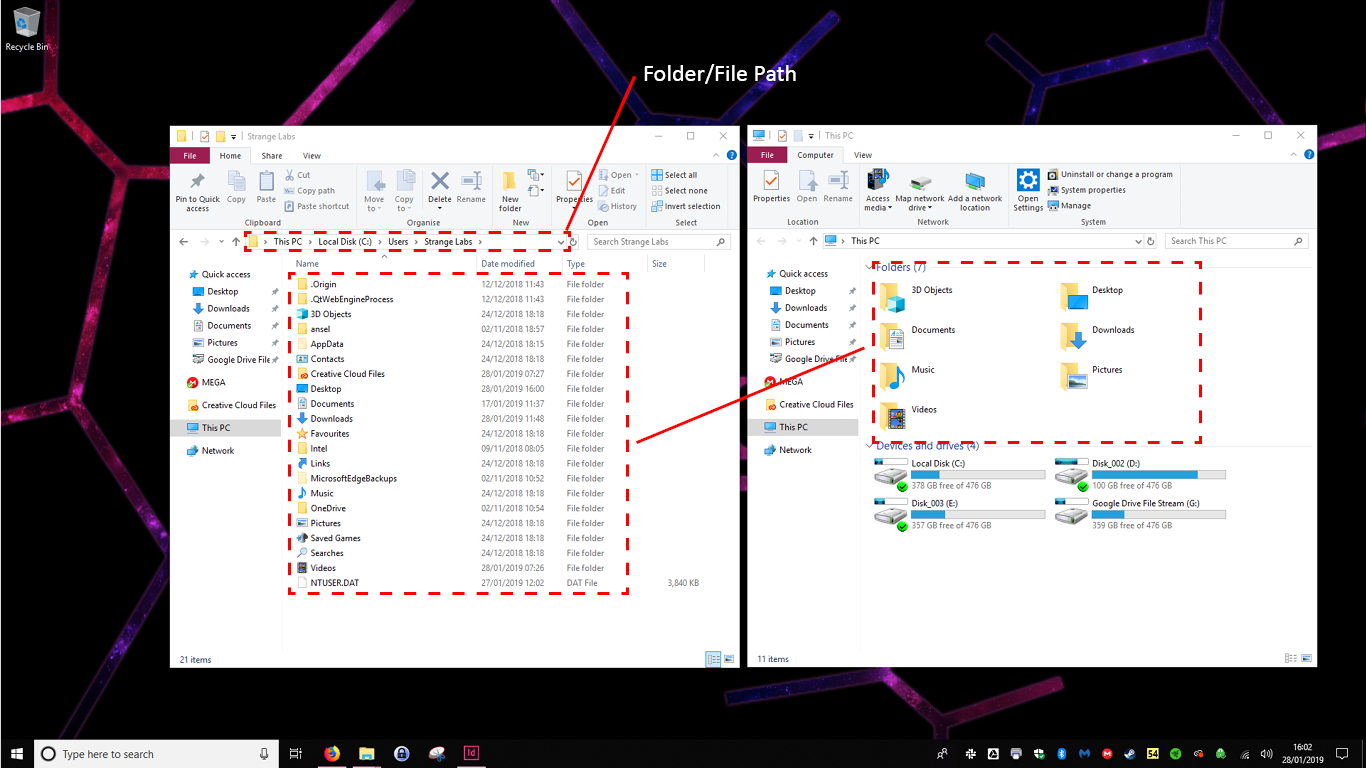This screenshot has height=768, width=1366.
Task: Switch to the Share ribbon tab
Action: [x=272, y=156]
